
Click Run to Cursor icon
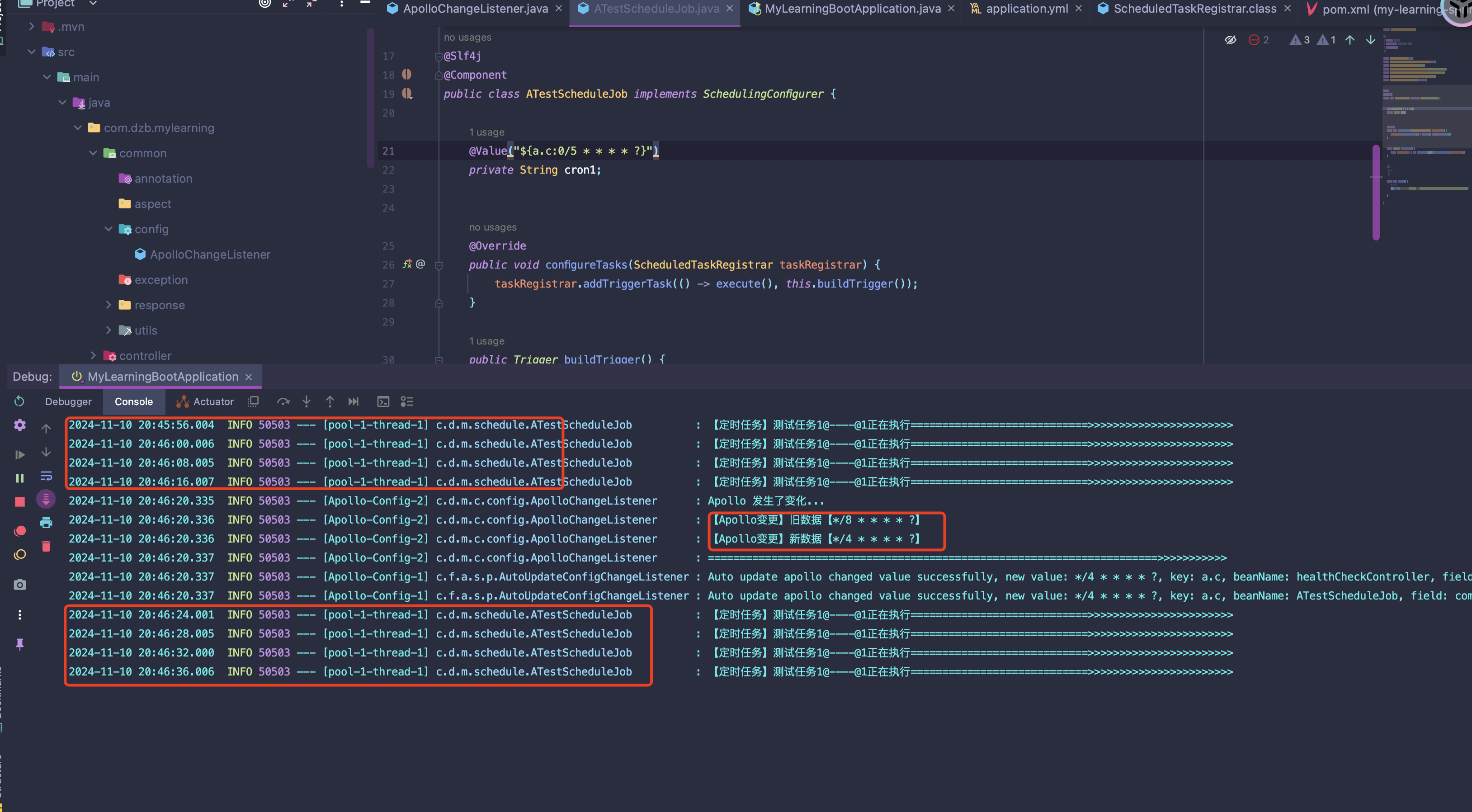(354, 402)
